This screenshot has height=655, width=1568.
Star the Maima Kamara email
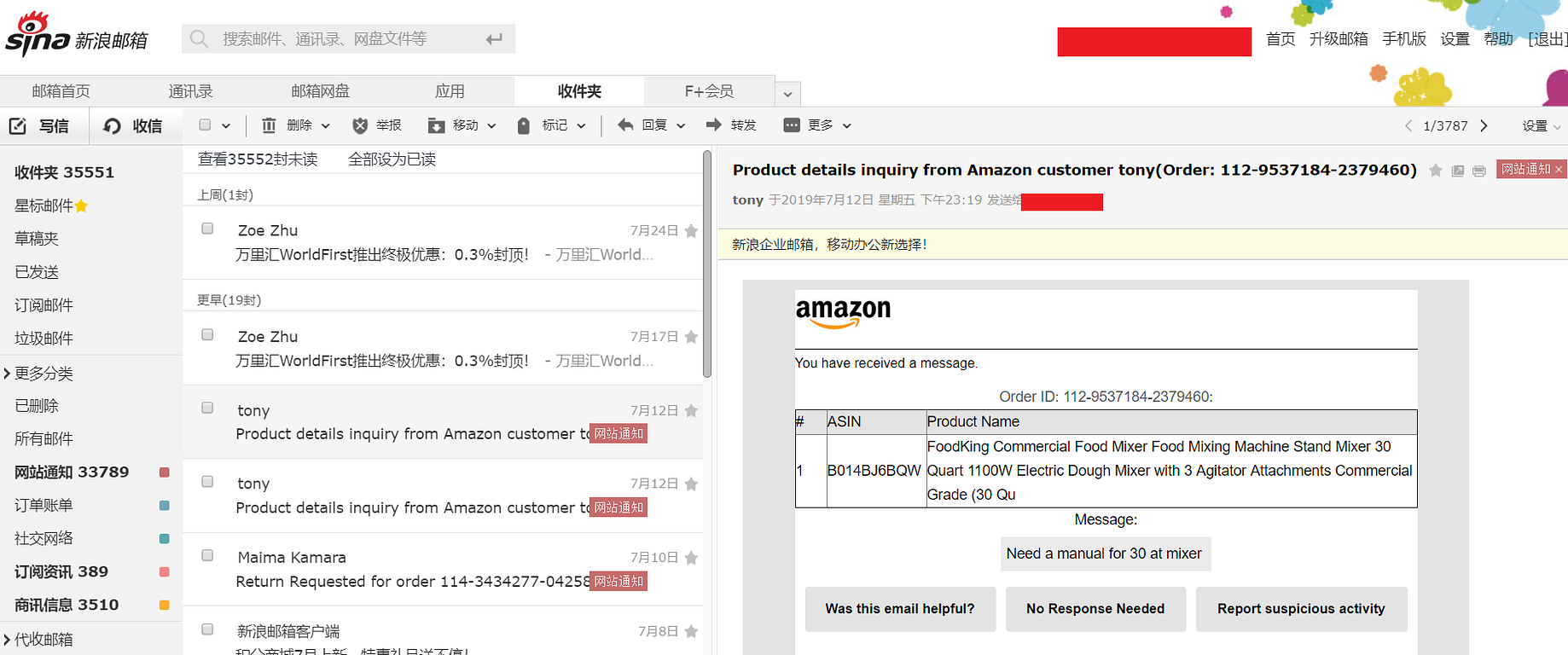click(x=691, y=558)
